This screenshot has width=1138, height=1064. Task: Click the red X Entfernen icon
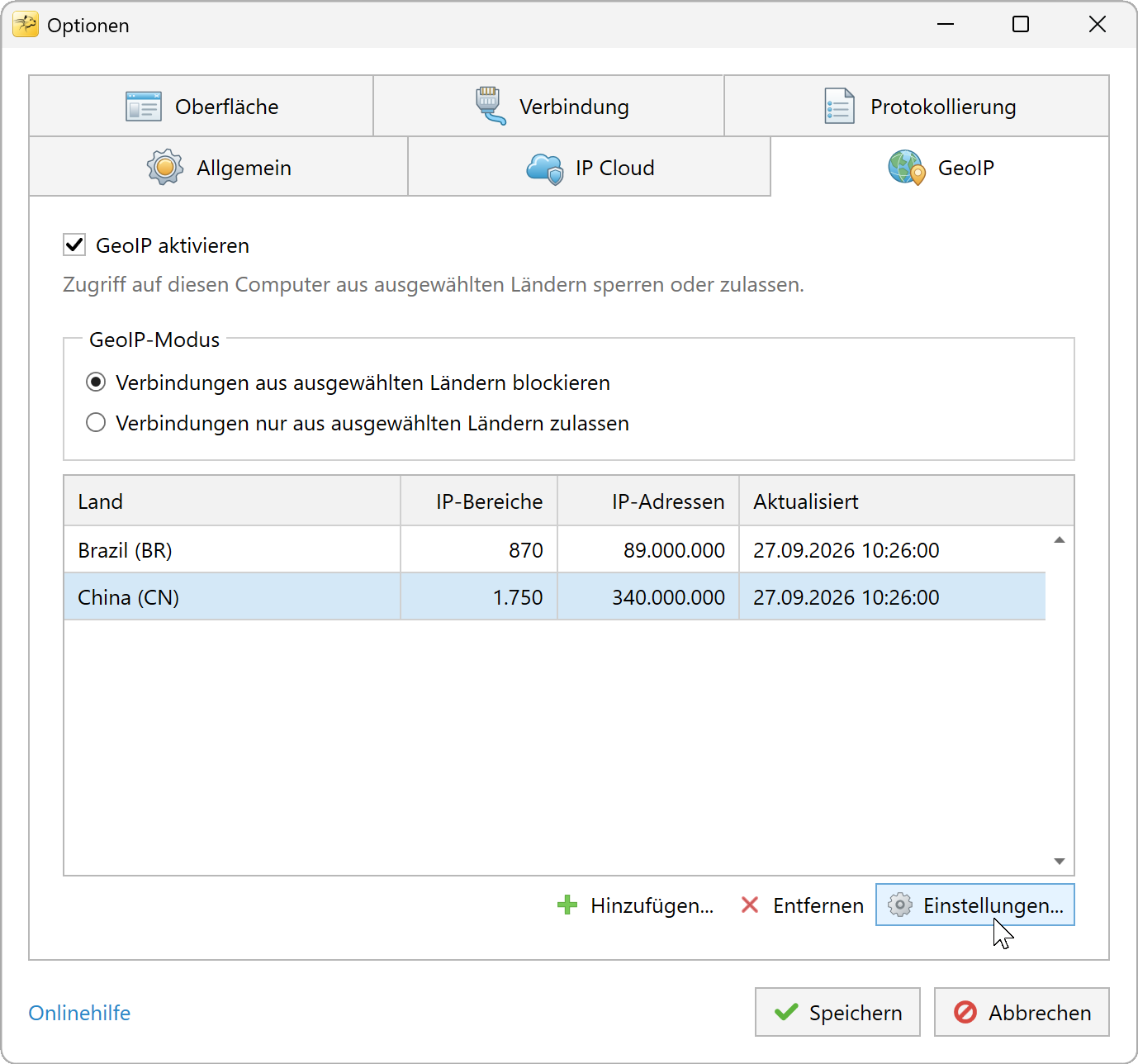[750, 905]
